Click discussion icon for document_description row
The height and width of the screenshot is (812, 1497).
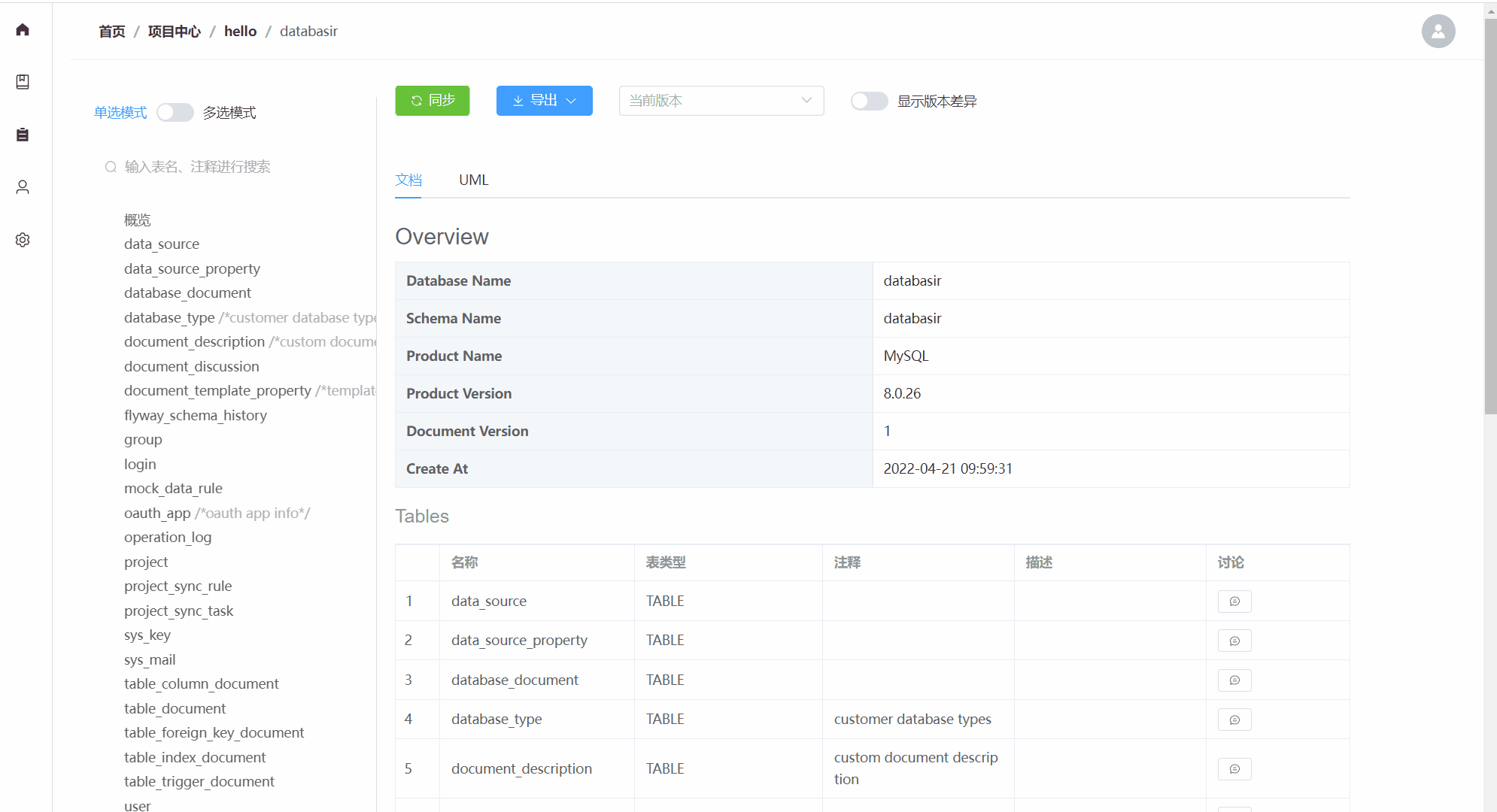point(1234,769)
